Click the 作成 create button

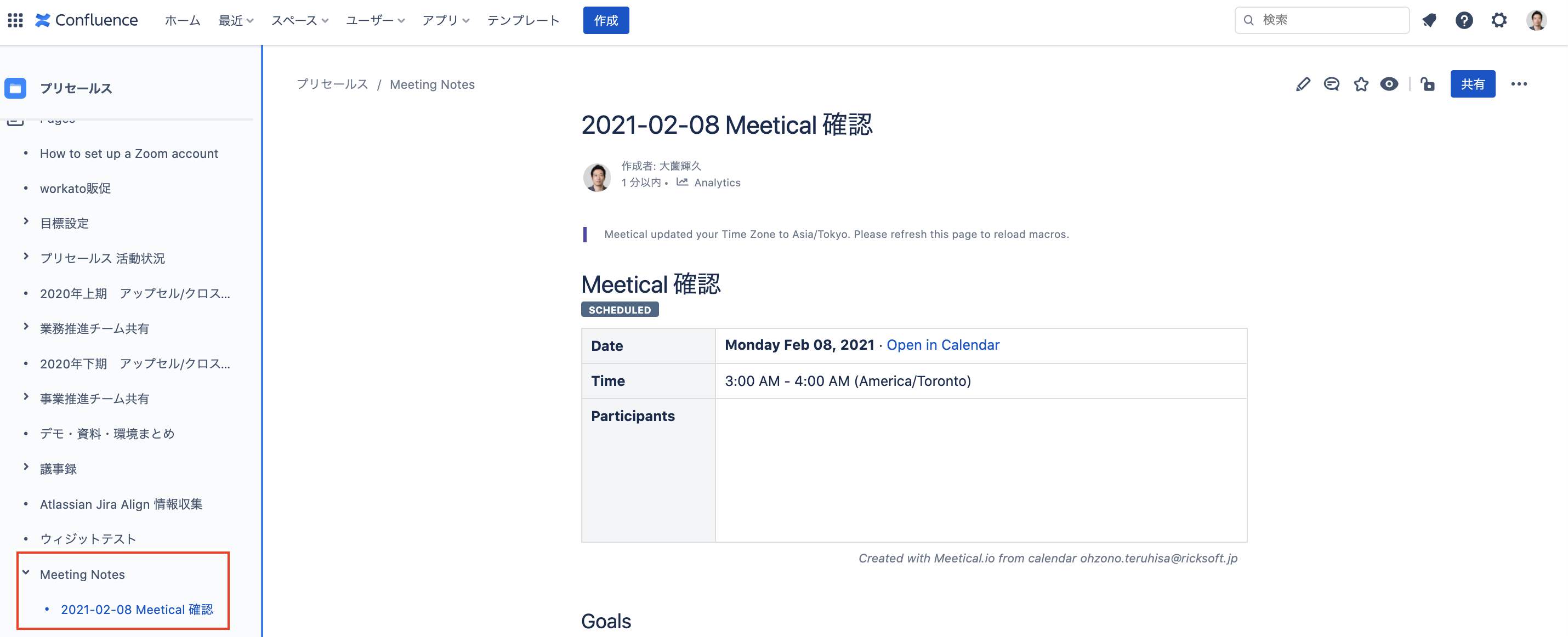[x=606, y=20]
